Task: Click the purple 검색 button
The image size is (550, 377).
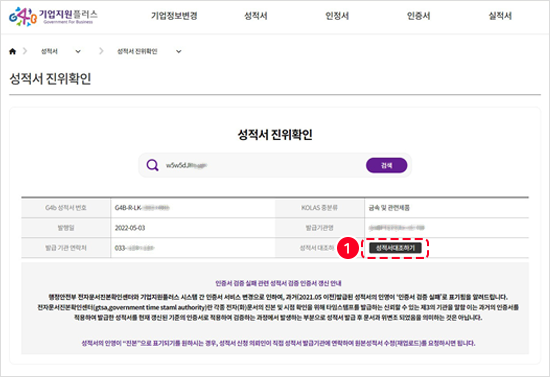Action: pos(387,165)
